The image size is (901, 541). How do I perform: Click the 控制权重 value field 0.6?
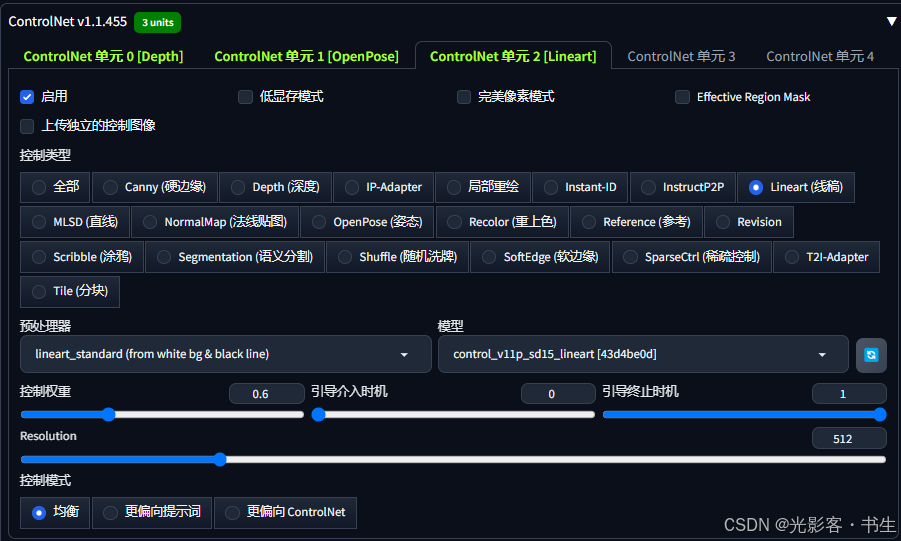click(267, 394)
